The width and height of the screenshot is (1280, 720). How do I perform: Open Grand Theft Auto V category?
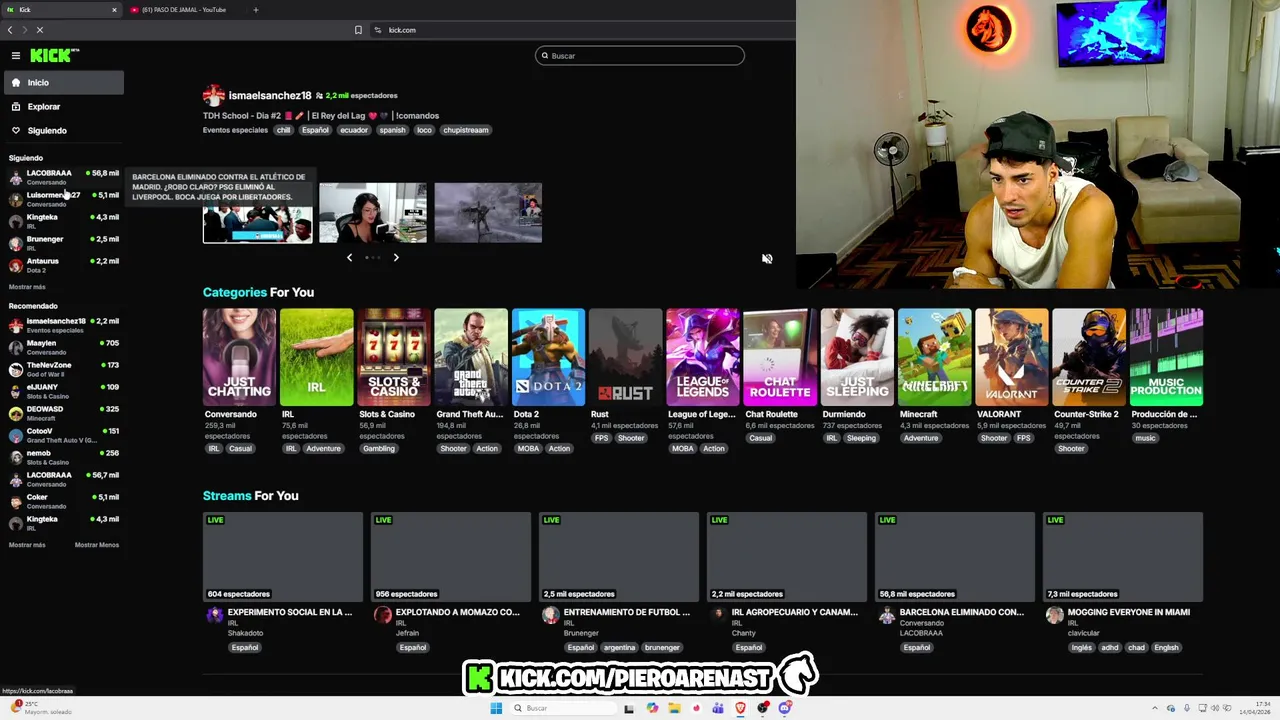[x=471, y=357]
